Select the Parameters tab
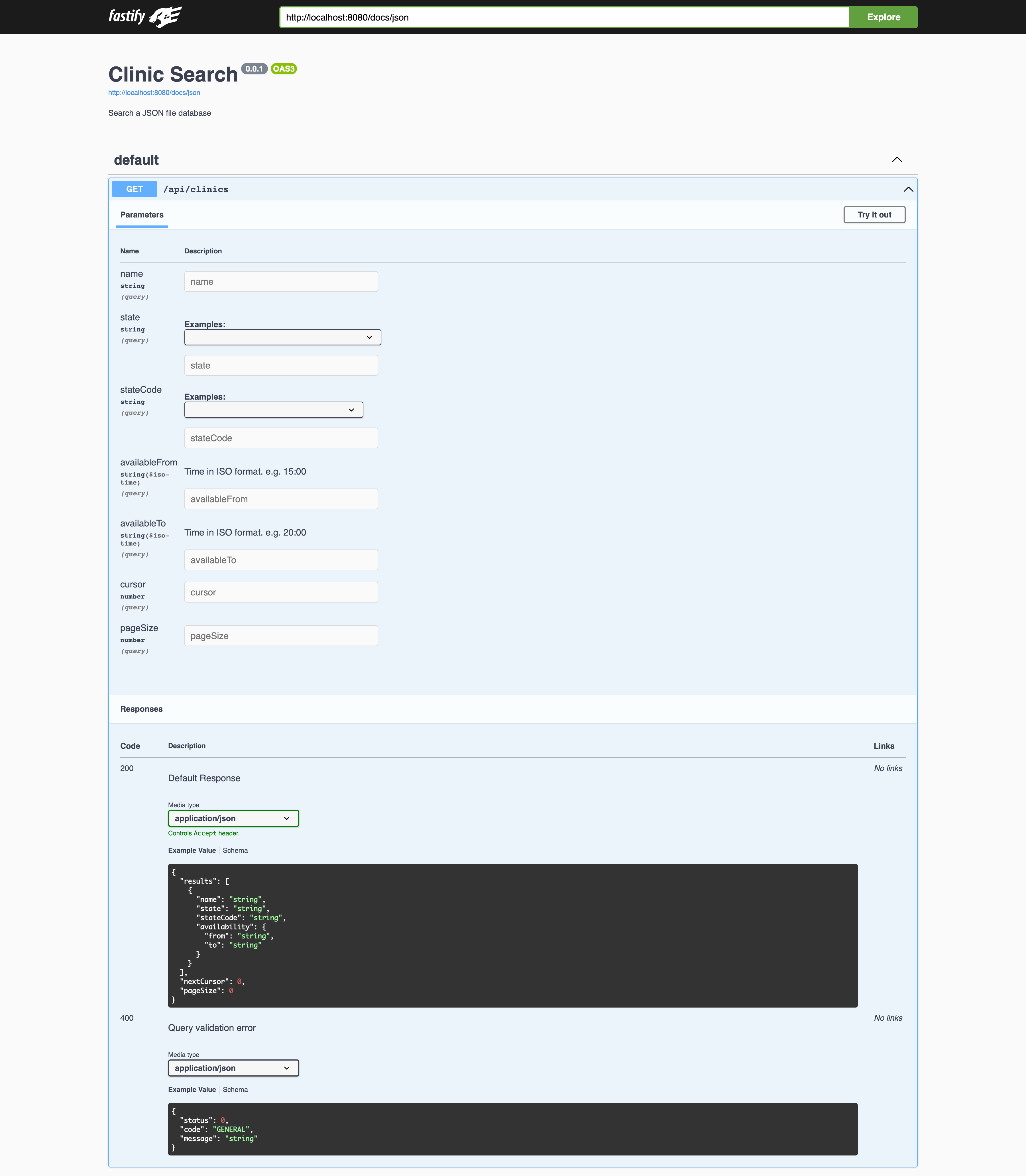Screen dimensions: 1026x1176 tap(141, 215)
